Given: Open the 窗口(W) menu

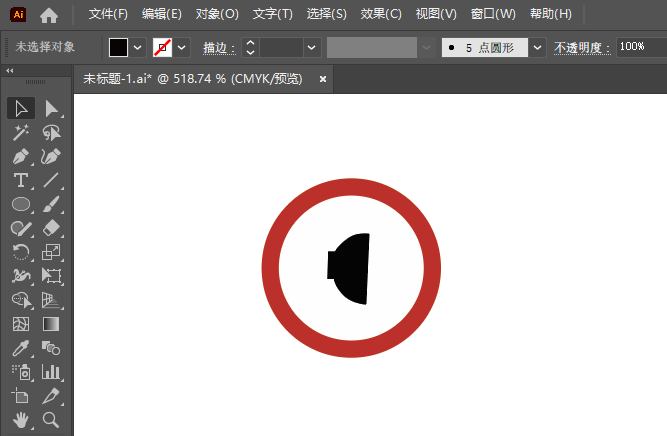Looking at the screenshot, I should (x=493, y=14).
